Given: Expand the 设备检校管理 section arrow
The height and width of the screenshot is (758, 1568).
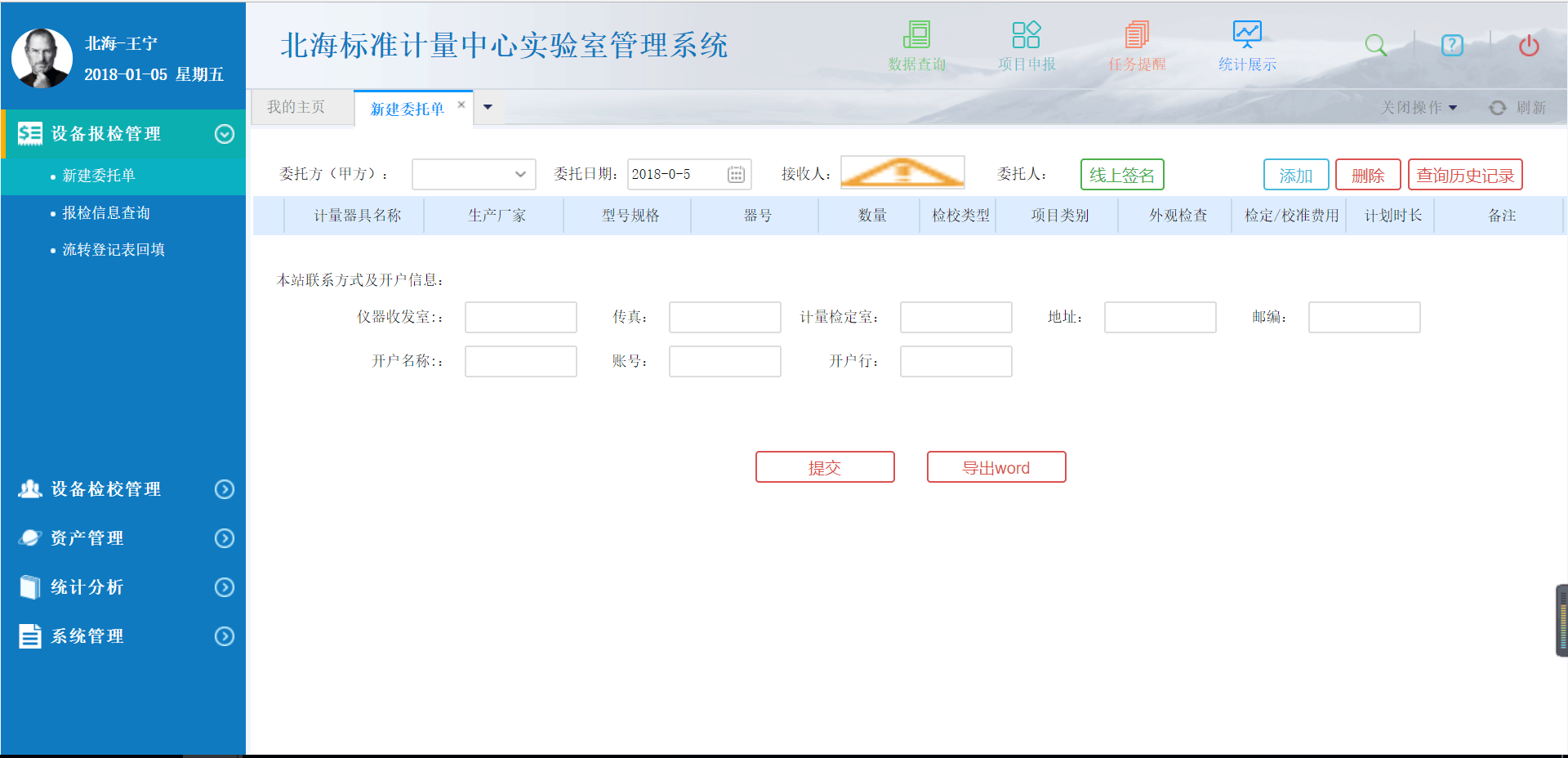Looking at the screenshot, I should tap(225, 489).
